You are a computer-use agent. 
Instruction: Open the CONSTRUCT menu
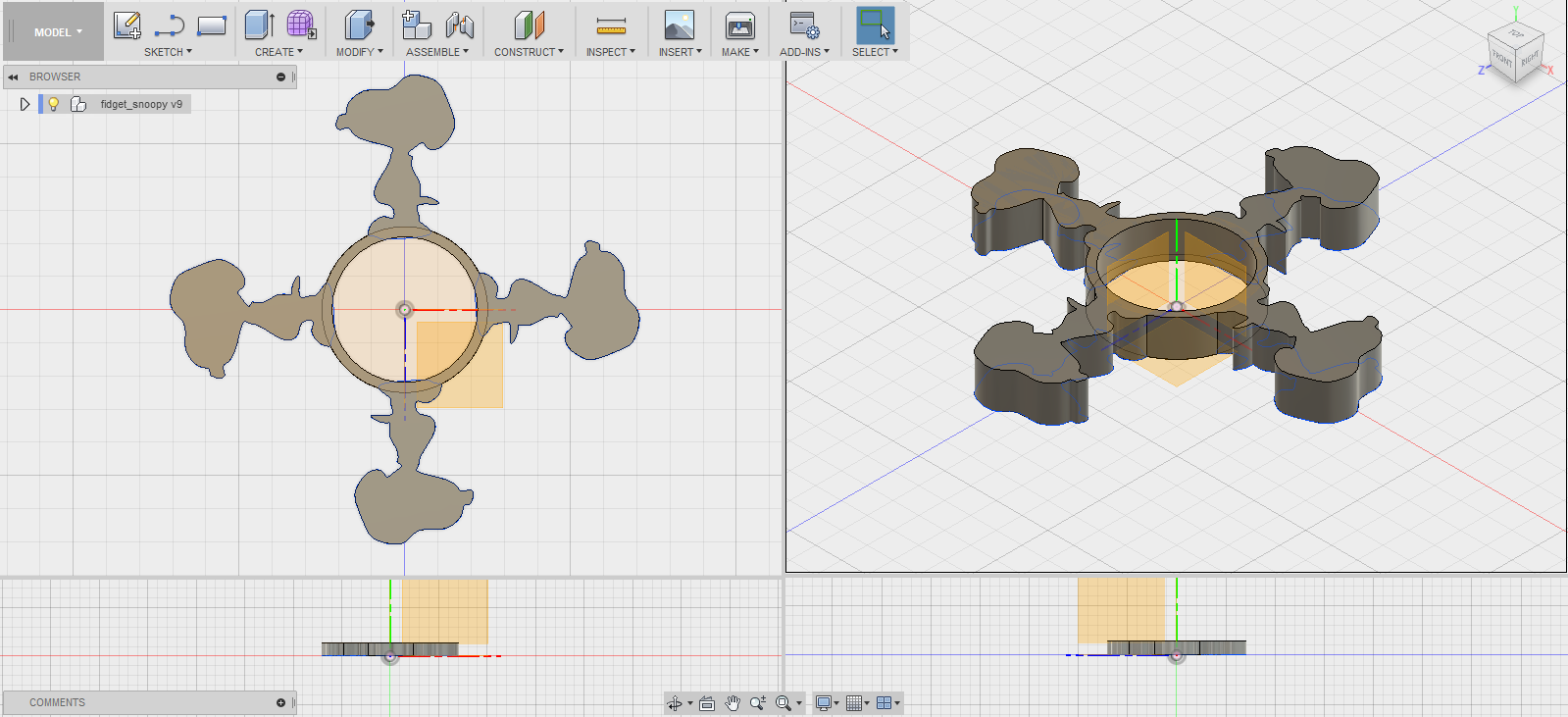(529, 52)
